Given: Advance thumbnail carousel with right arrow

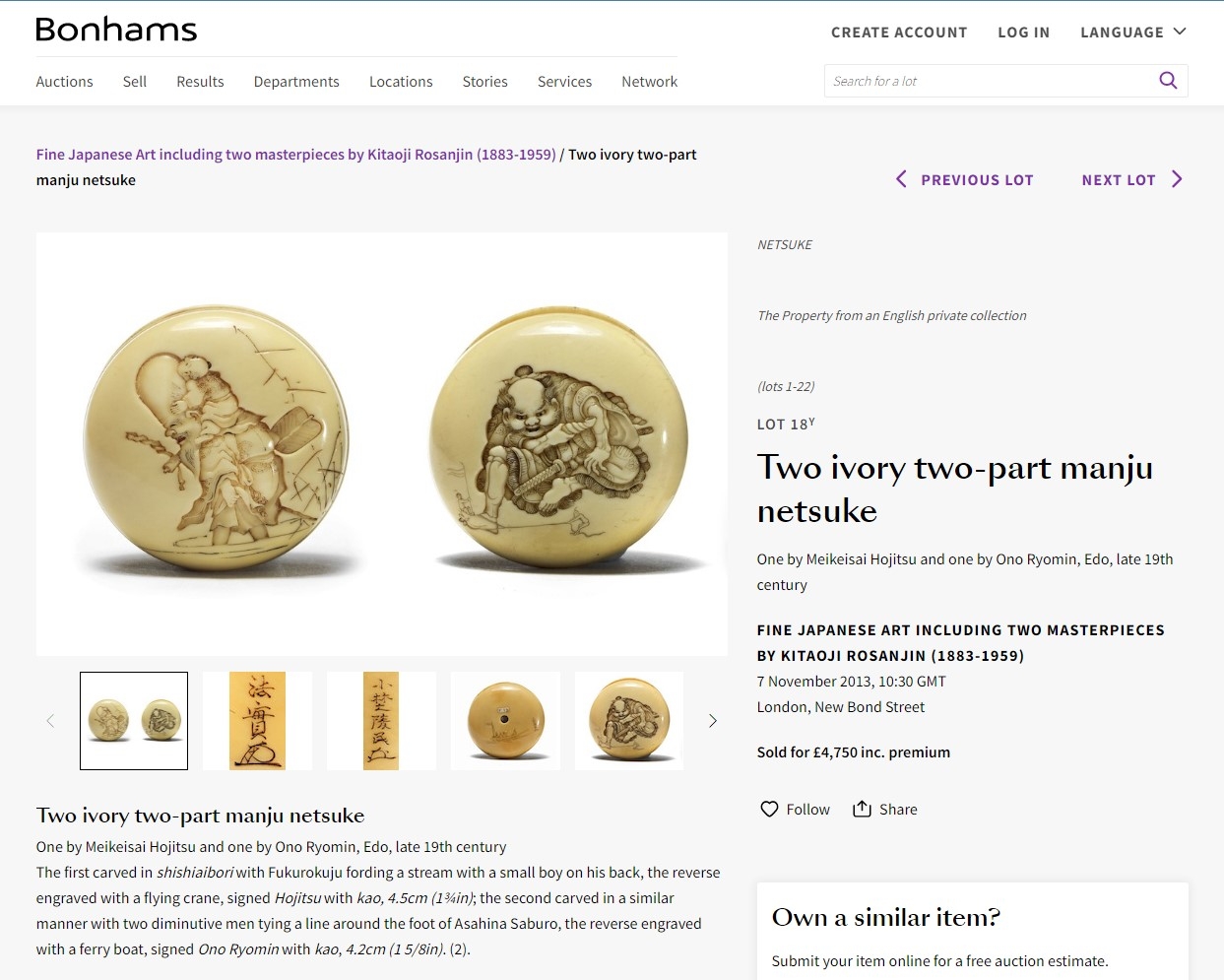Looking at the screenshot, I should coord(713,721).
